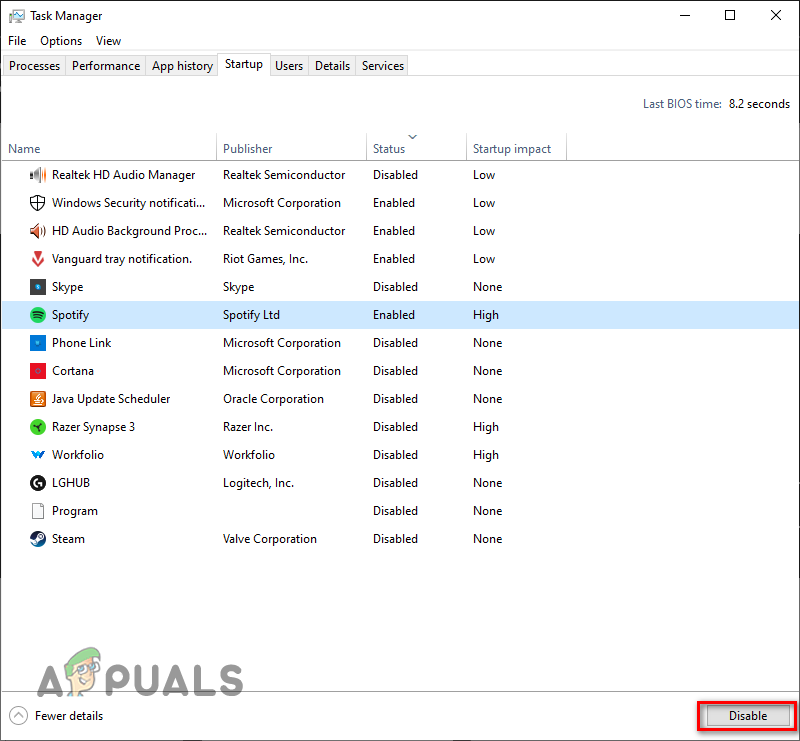Open the Services tab
This screenshot has width=800, height=741.
[381, 65]
